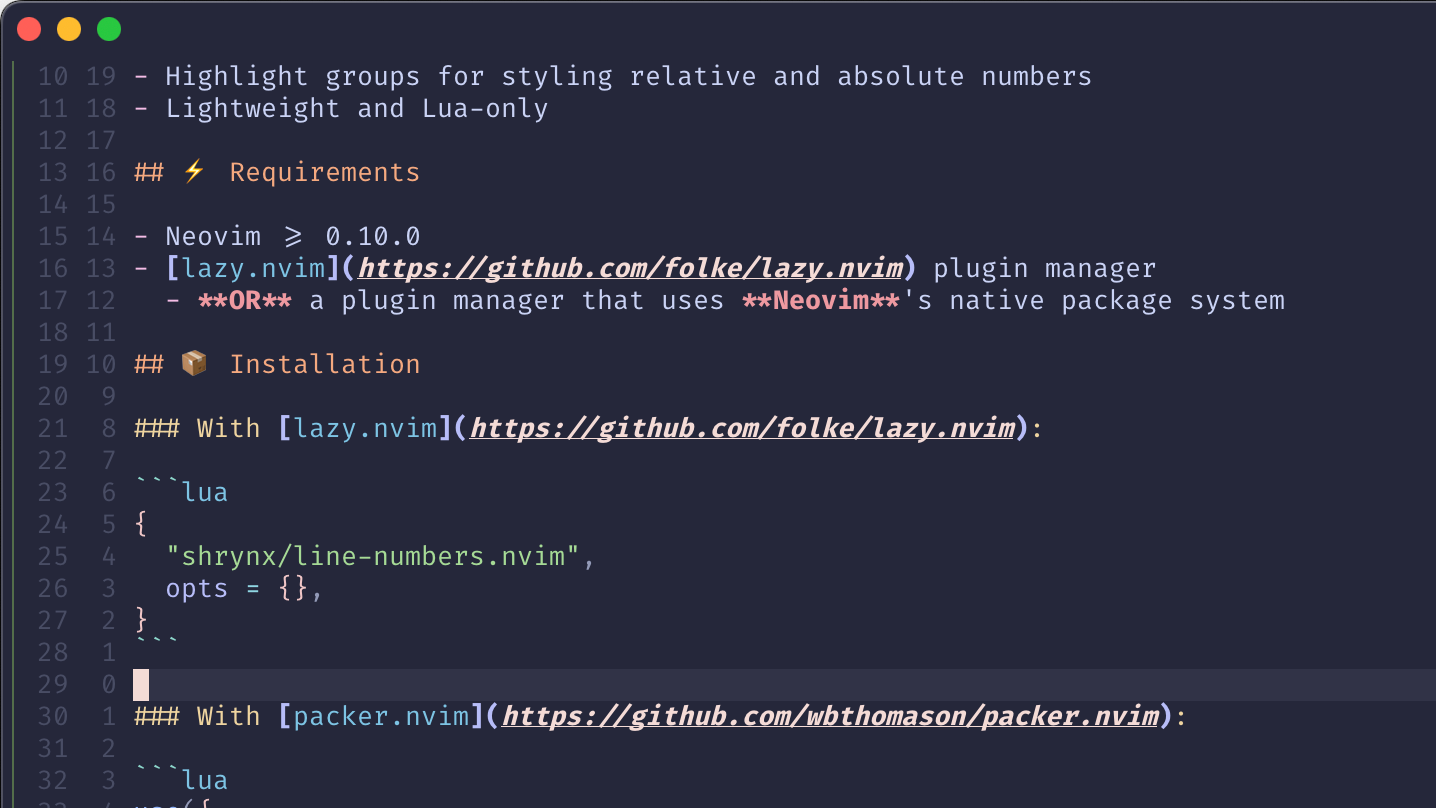Image resolution: width=1436 pixels, height=808 pixels.
Task: Click the package box emoji before Installation
Action: click(194, 363)
